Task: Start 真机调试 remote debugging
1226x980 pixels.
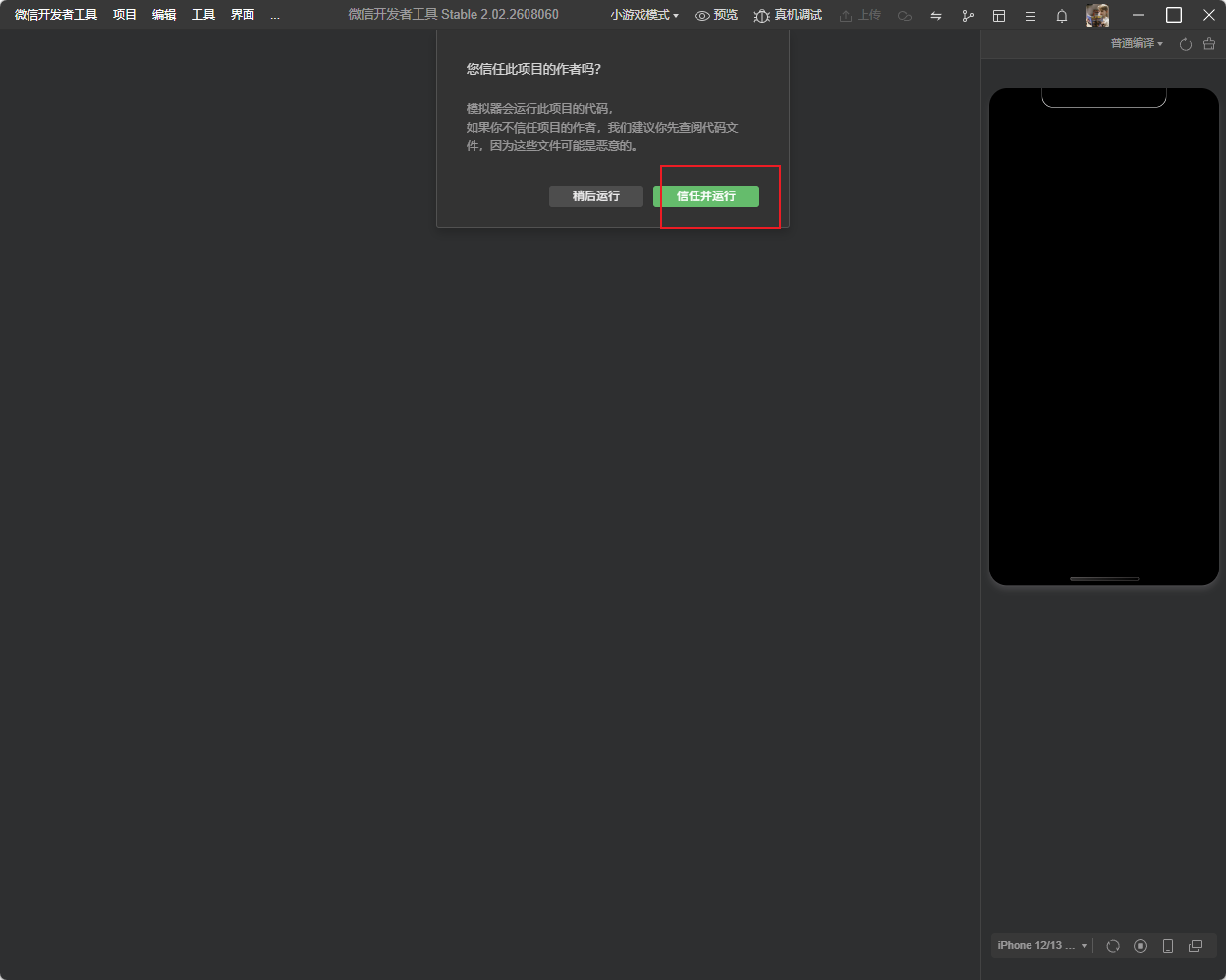Action: [789, 15]
